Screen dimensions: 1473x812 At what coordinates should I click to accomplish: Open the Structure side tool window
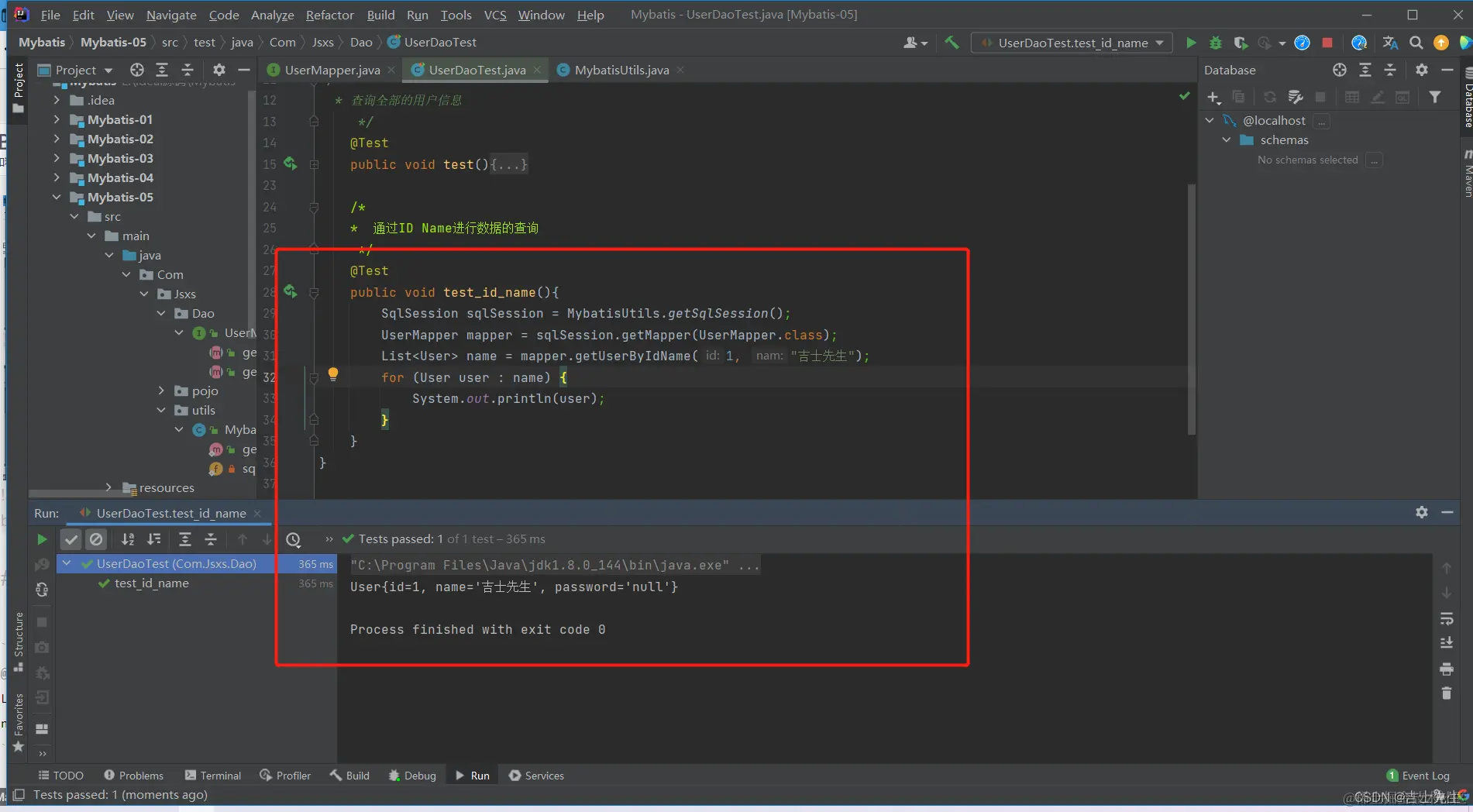(x=19, y=642)
